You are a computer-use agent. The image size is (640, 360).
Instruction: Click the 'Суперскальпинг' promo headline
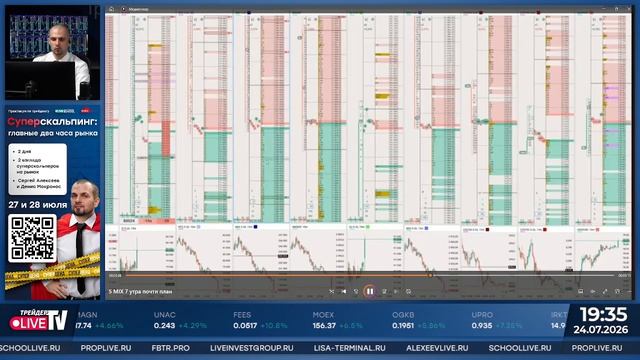52,122
